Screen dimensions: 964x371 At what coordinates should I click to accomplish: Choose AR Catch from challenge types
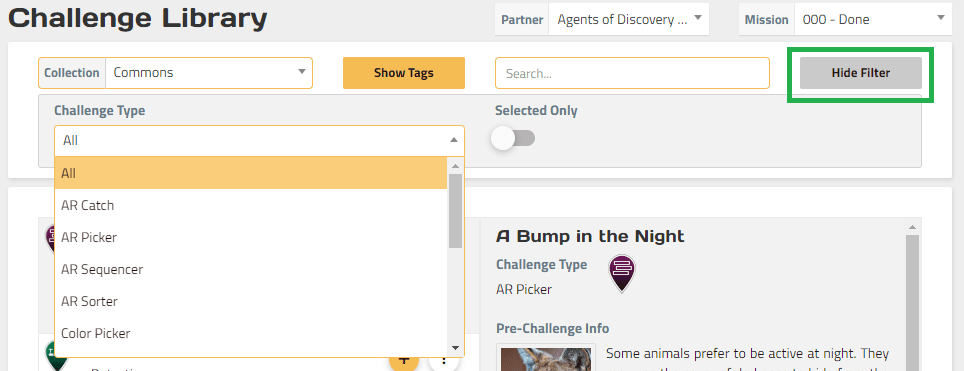251,205
